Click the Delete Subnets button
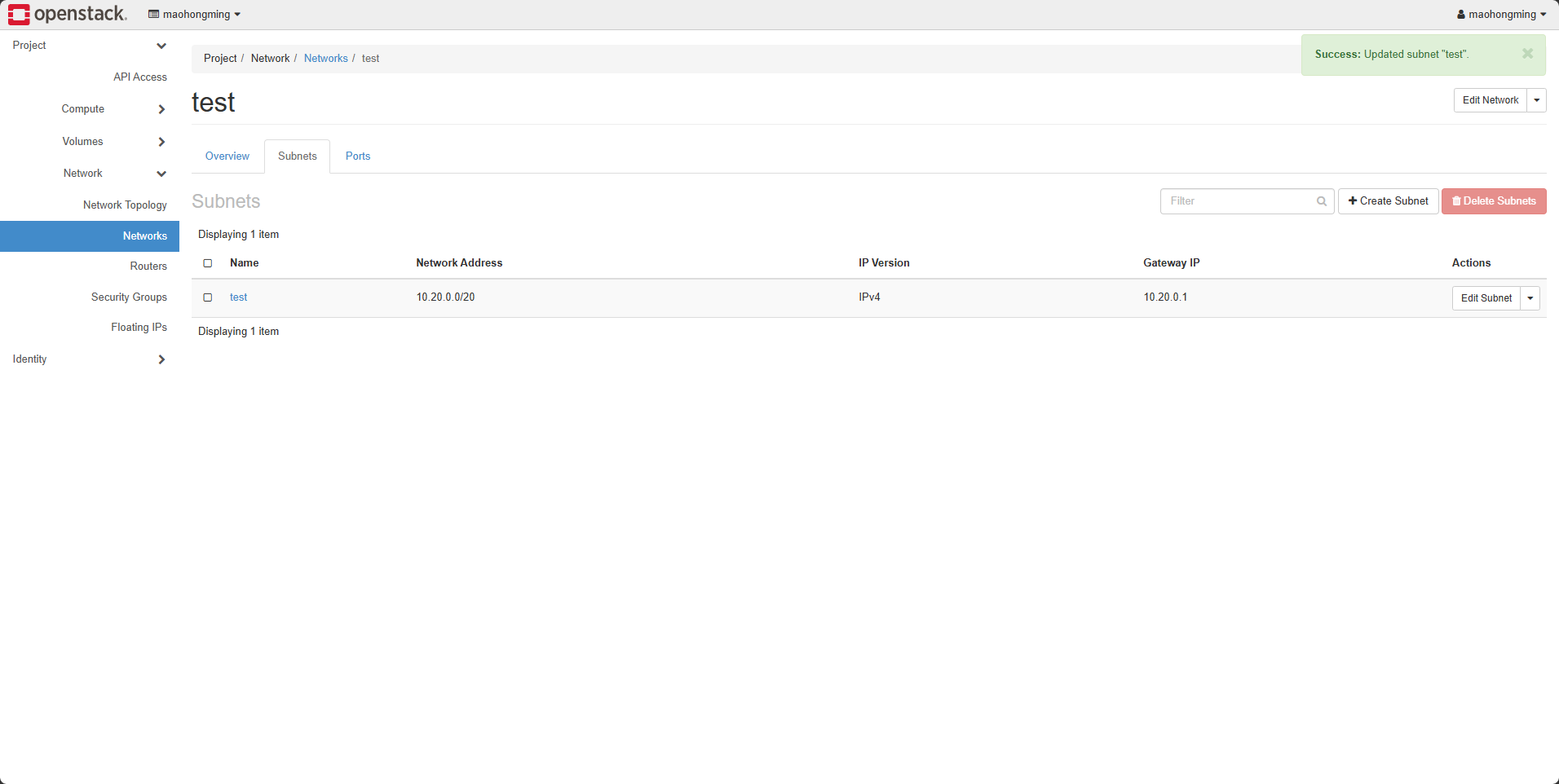 (1494, 201)
